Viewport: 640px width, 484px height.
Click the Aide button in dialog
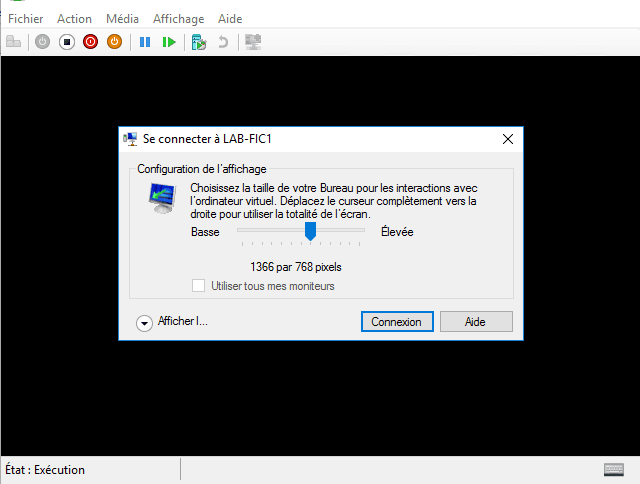pos(476,322)
